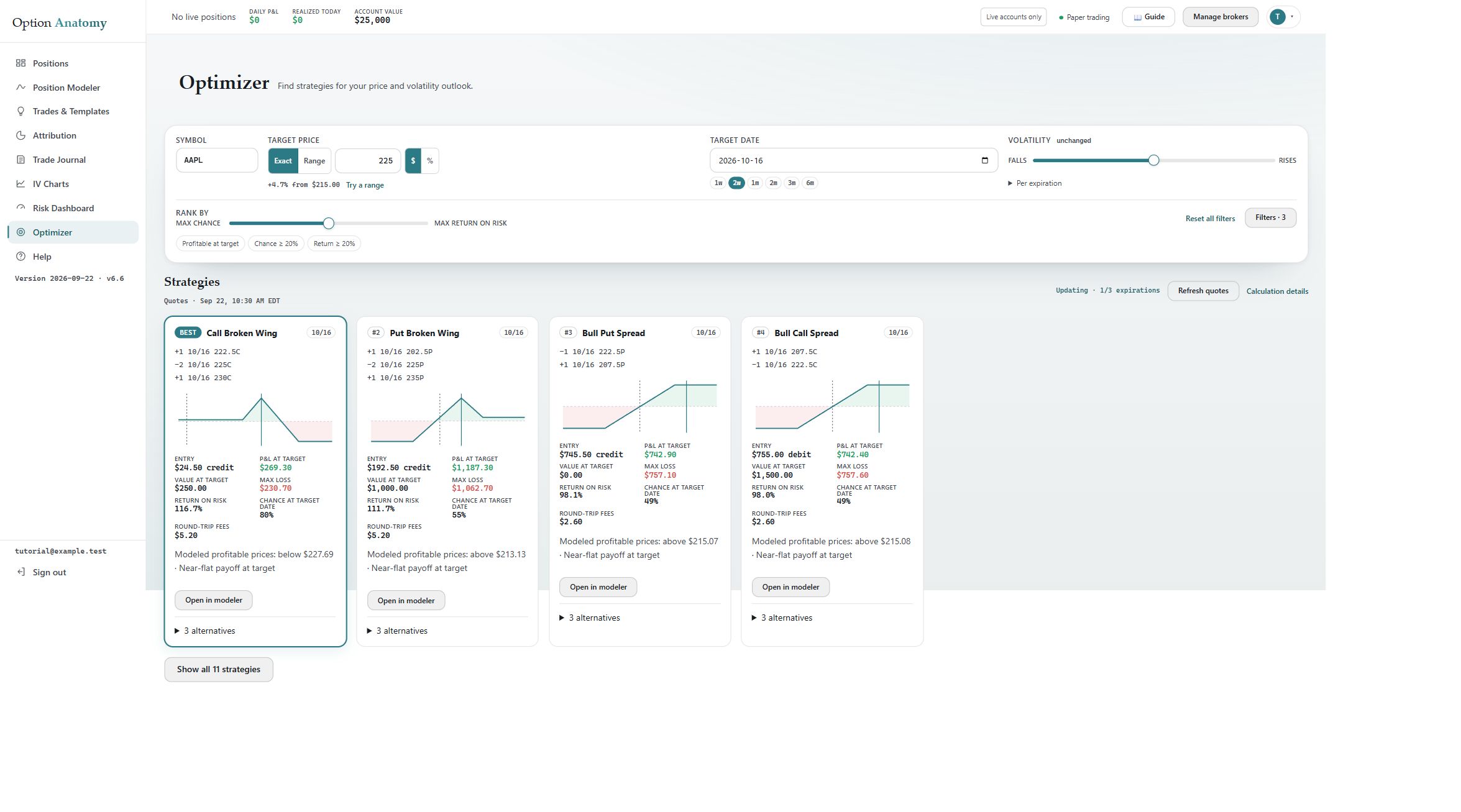Click Reset all filters link

click(1210, 219)
